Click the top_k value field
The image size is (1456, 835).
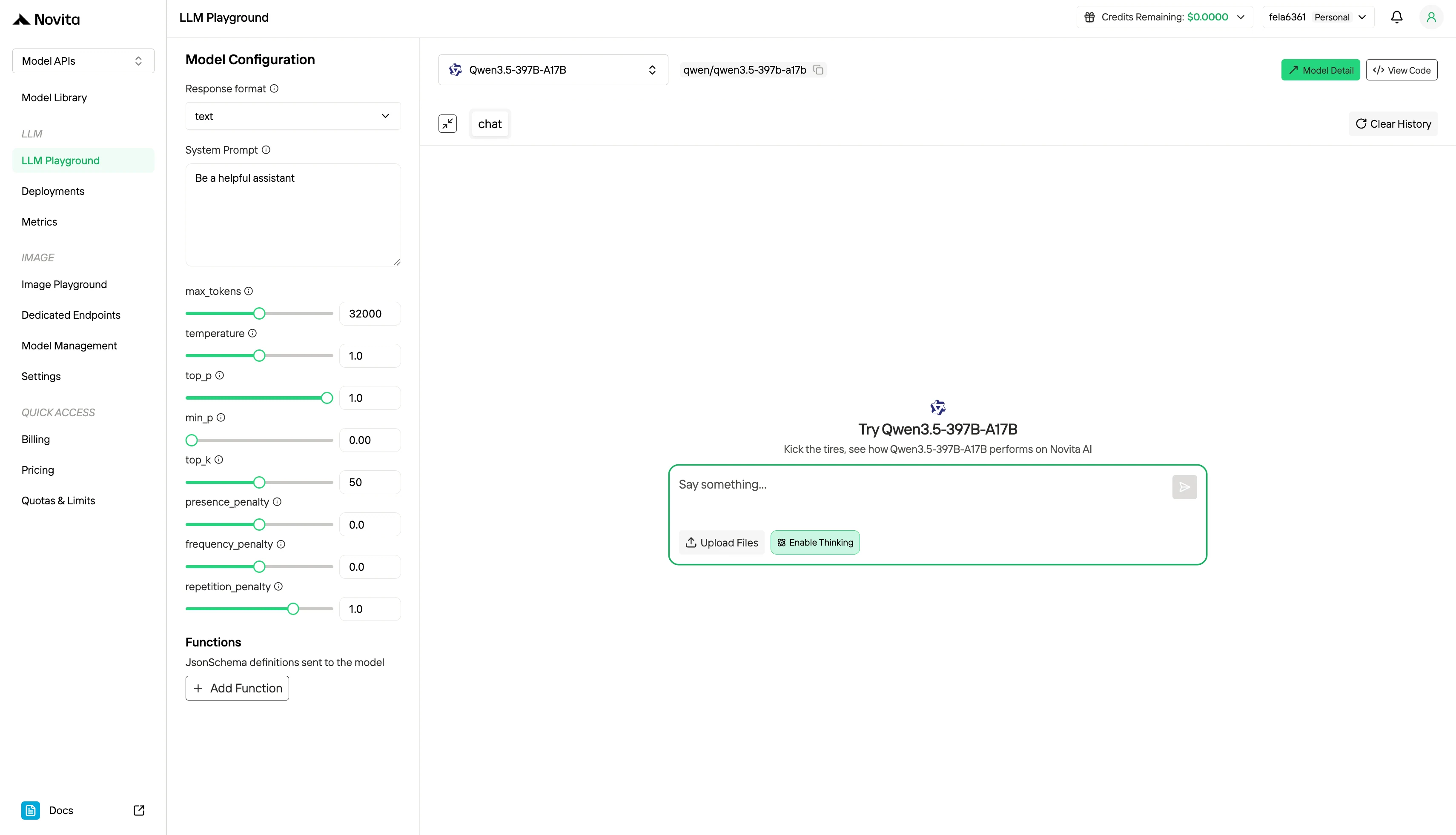[x=370, y=482]
